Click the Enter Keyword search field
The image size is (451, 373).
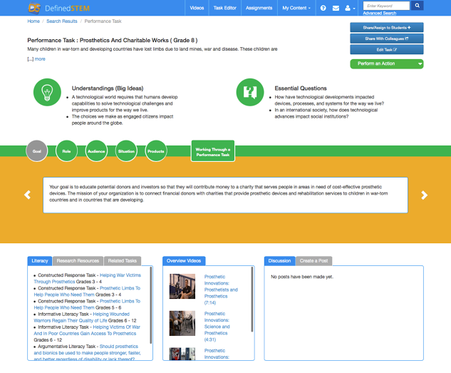(x=386, y=6)
